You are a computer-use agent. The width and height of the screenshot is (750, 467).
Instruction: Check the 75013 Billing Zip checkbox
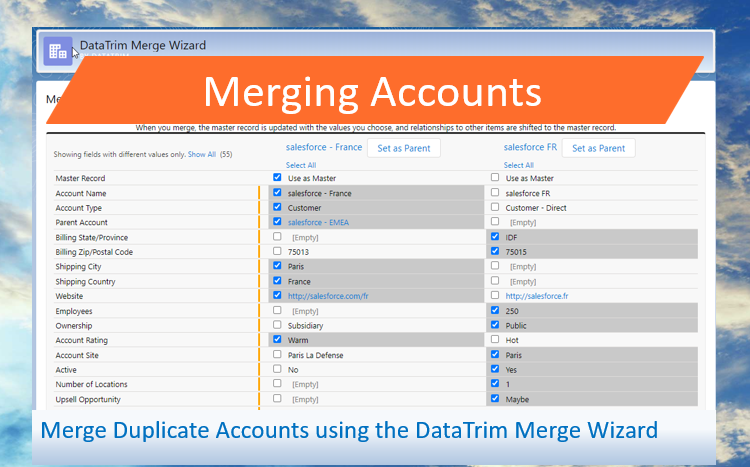[277, 252]
